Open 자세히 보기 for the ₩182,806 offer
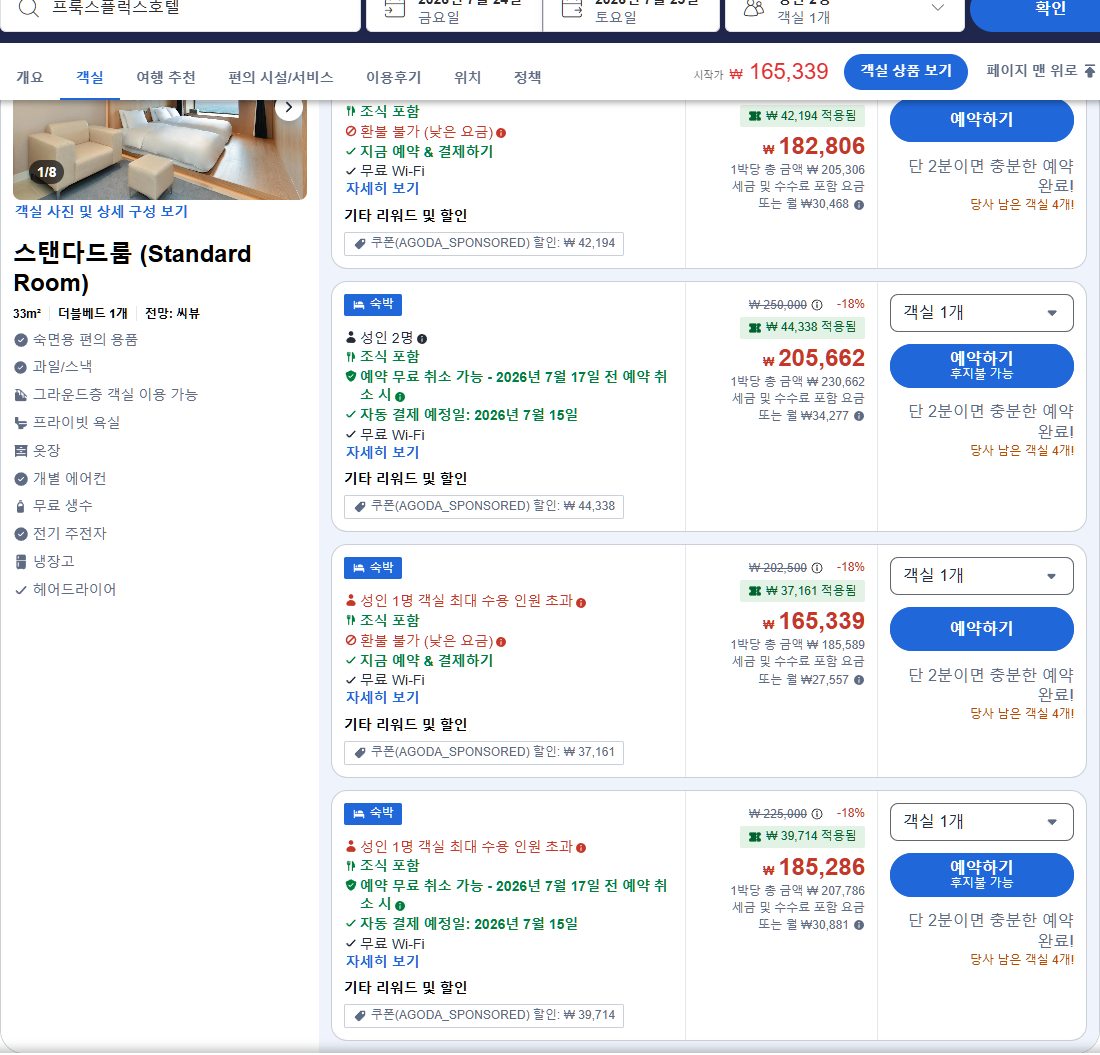1100x1055 pixels. pos(382,189)
